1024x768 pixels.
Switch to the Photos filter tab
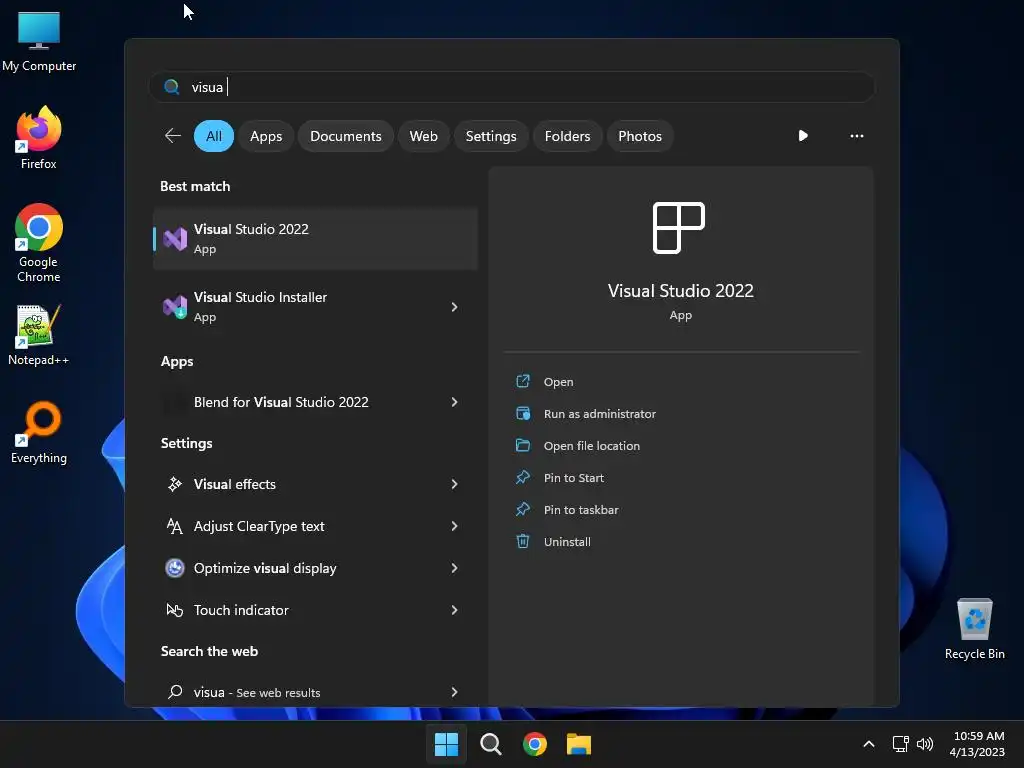click(x=639, y=136)
